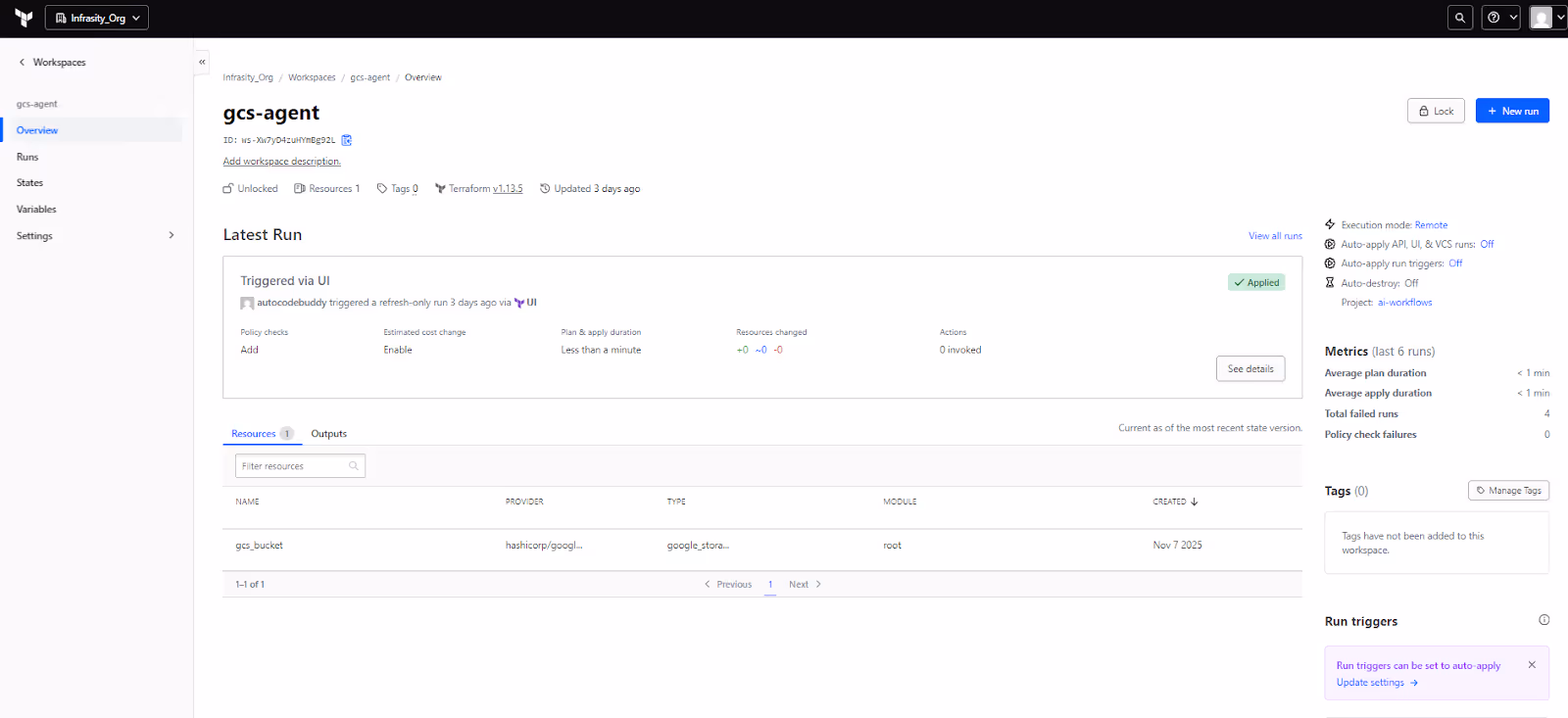Click the hashicorp/googl... provider cell
The image size is (1568, 718).
point(544,546)
